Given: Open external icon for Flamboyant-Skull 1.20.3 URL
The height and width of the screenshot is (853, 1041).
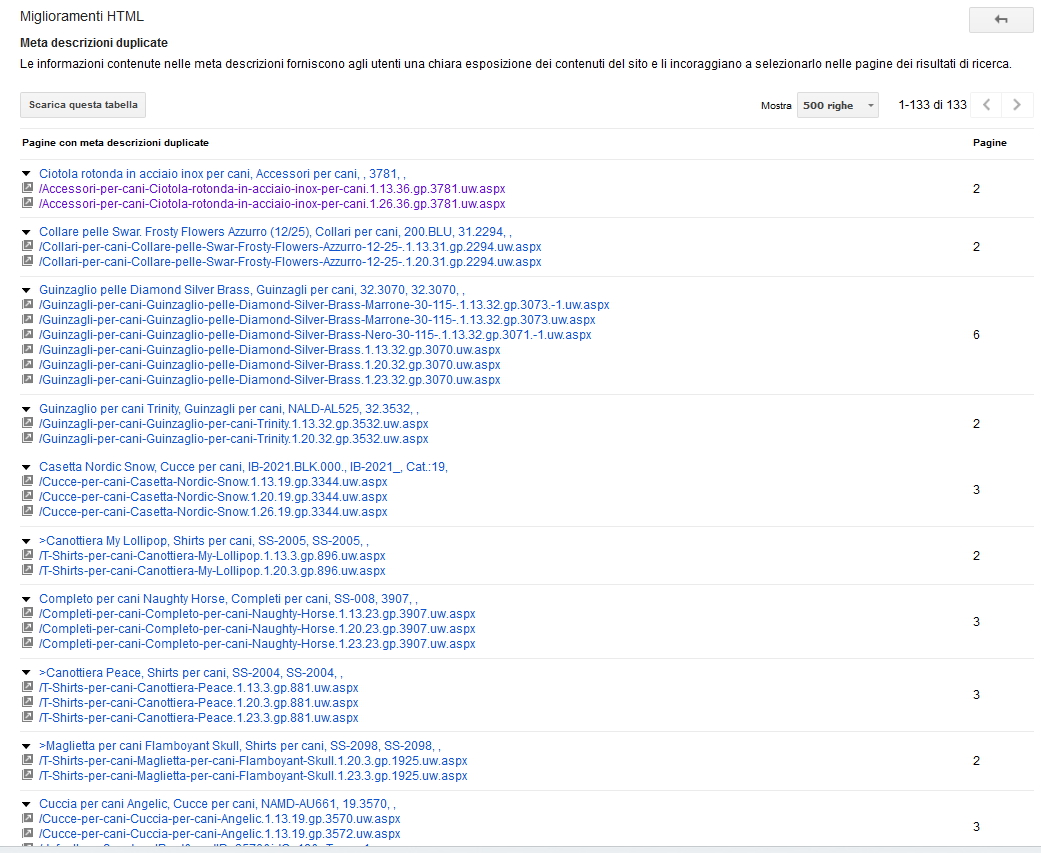Looking at the screenshot, I should [x=27, y=760].
